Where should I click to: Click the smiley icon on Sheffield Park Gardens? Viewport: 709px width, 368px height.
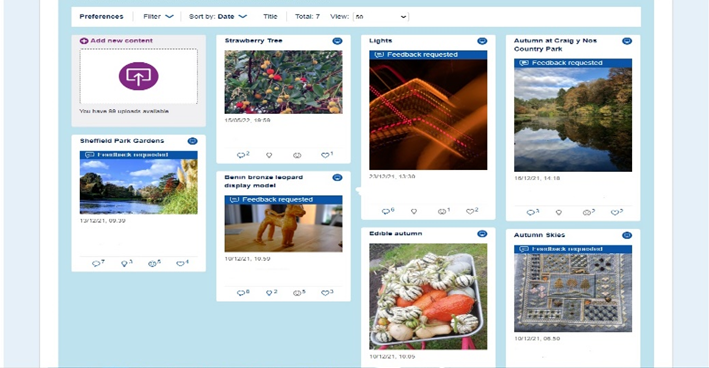coord(152,263)
